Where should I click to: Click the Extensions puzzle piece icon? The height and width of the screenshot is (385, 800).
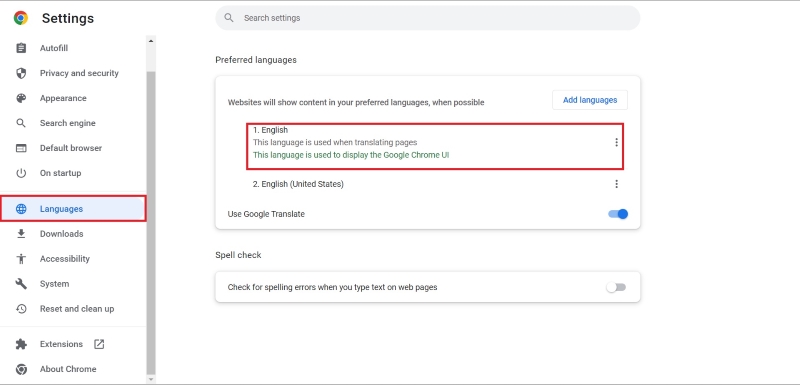[21, 344]
